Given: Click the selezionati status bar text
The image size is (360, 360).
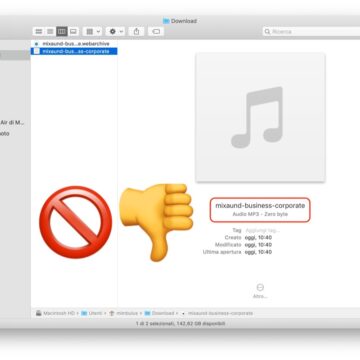Looking at the screenshot, I should pos(180,324).
